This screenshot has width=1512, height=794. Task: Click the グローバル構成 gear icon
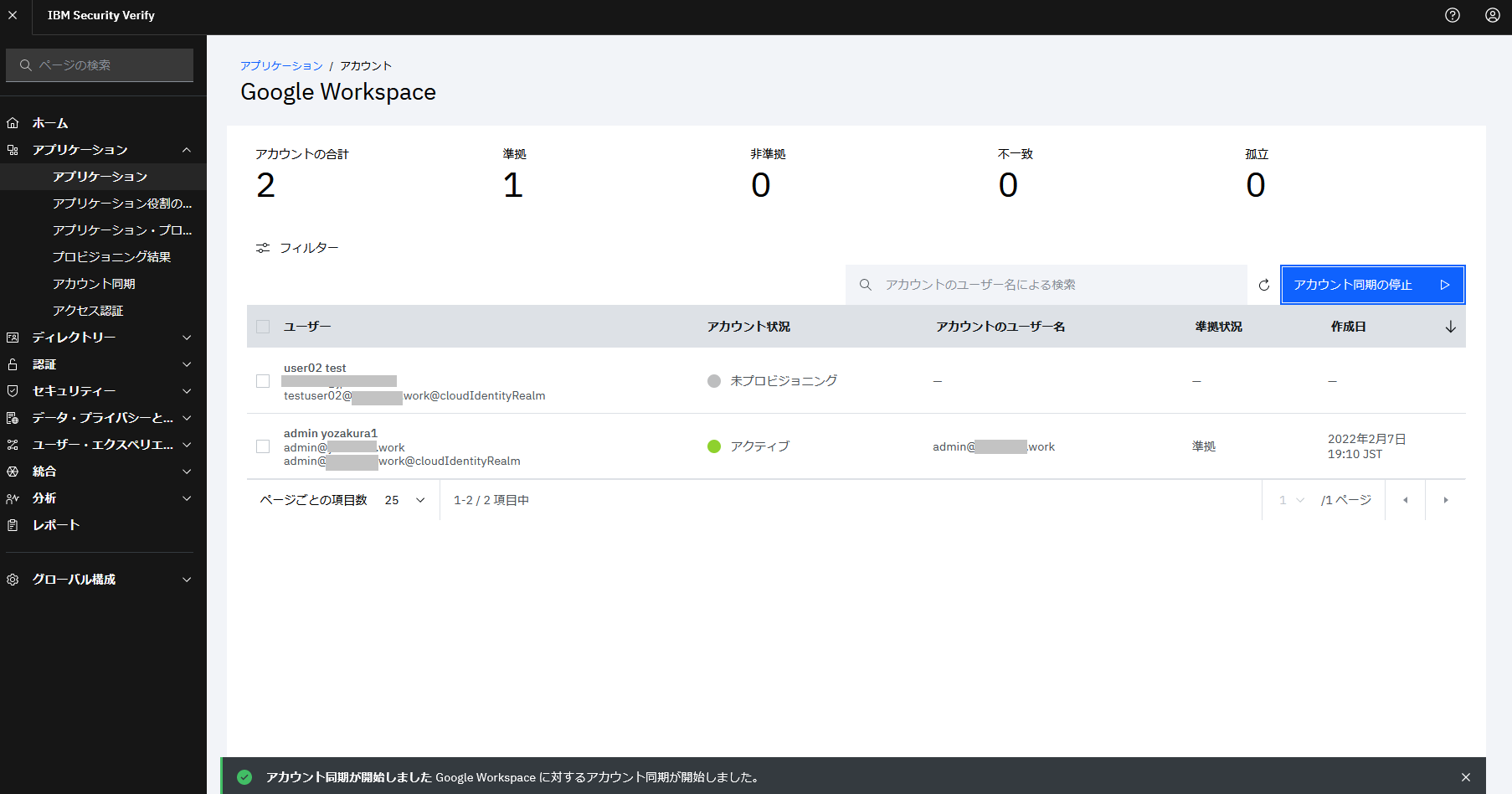(13, 580)
